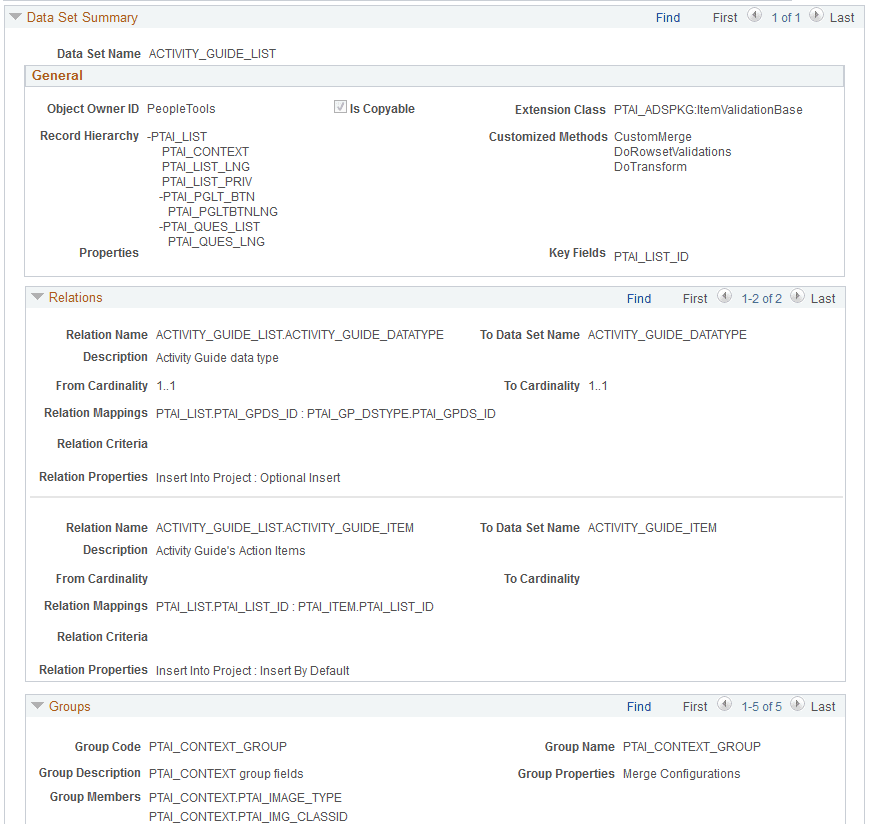871x824 pixels.
Task: Click the back arrow icon in Relations header
Action: click(x=725, y=297)
